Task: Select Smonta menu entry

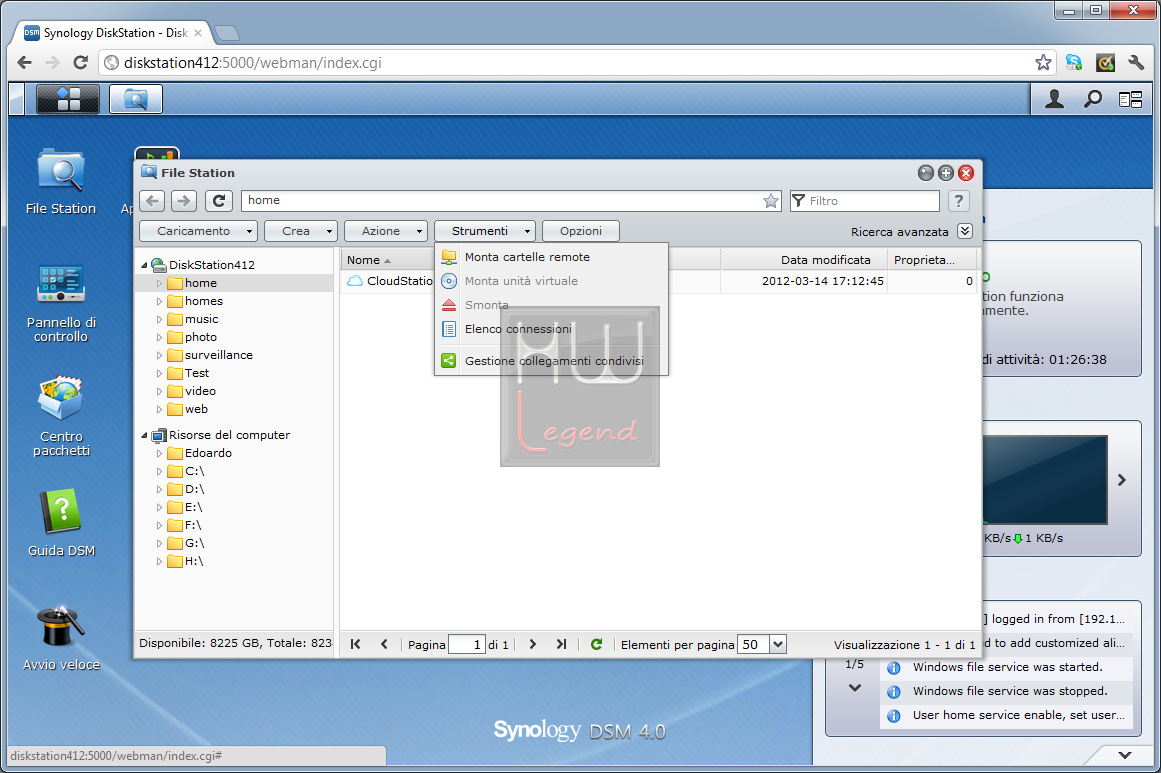Action: point(552,305)
